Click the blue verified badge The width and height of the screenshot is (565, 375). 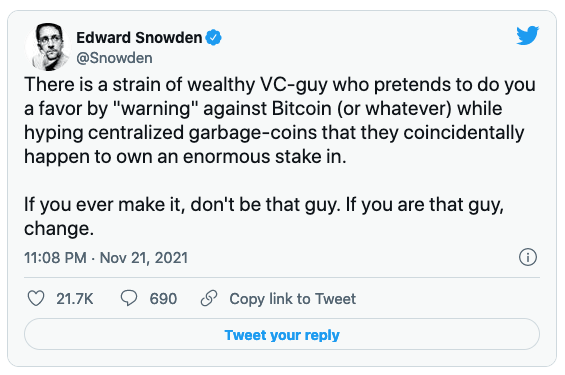coord(214,37)
